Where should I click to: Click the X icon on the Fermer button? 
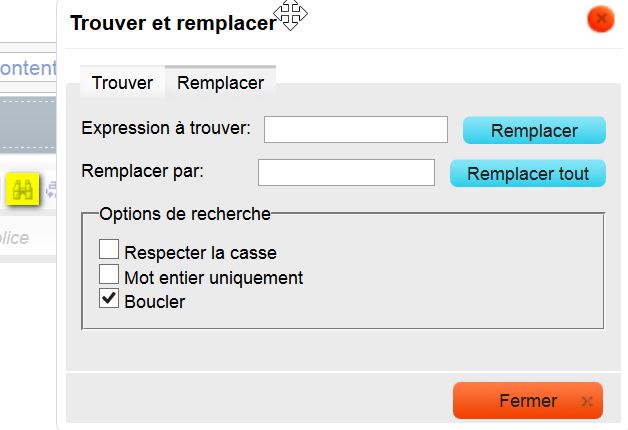(x=586, y=402)
